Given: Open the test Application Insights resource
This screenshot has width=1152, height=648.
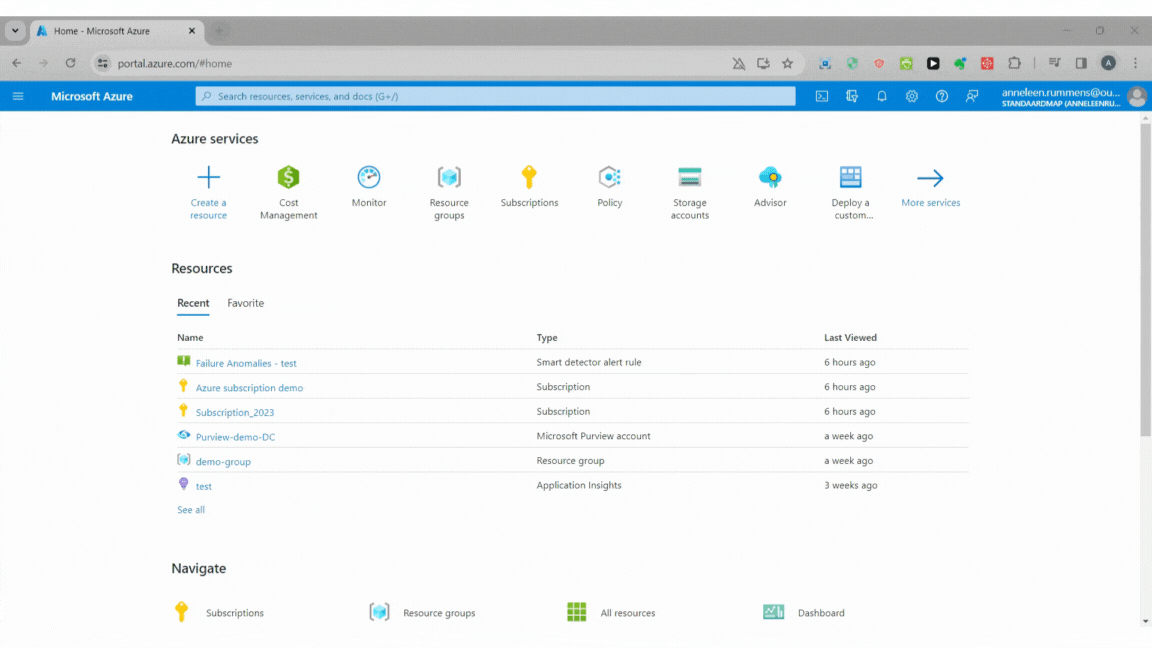Looking at the screenshot, I should pyautogui.click(x=204, y=486).
